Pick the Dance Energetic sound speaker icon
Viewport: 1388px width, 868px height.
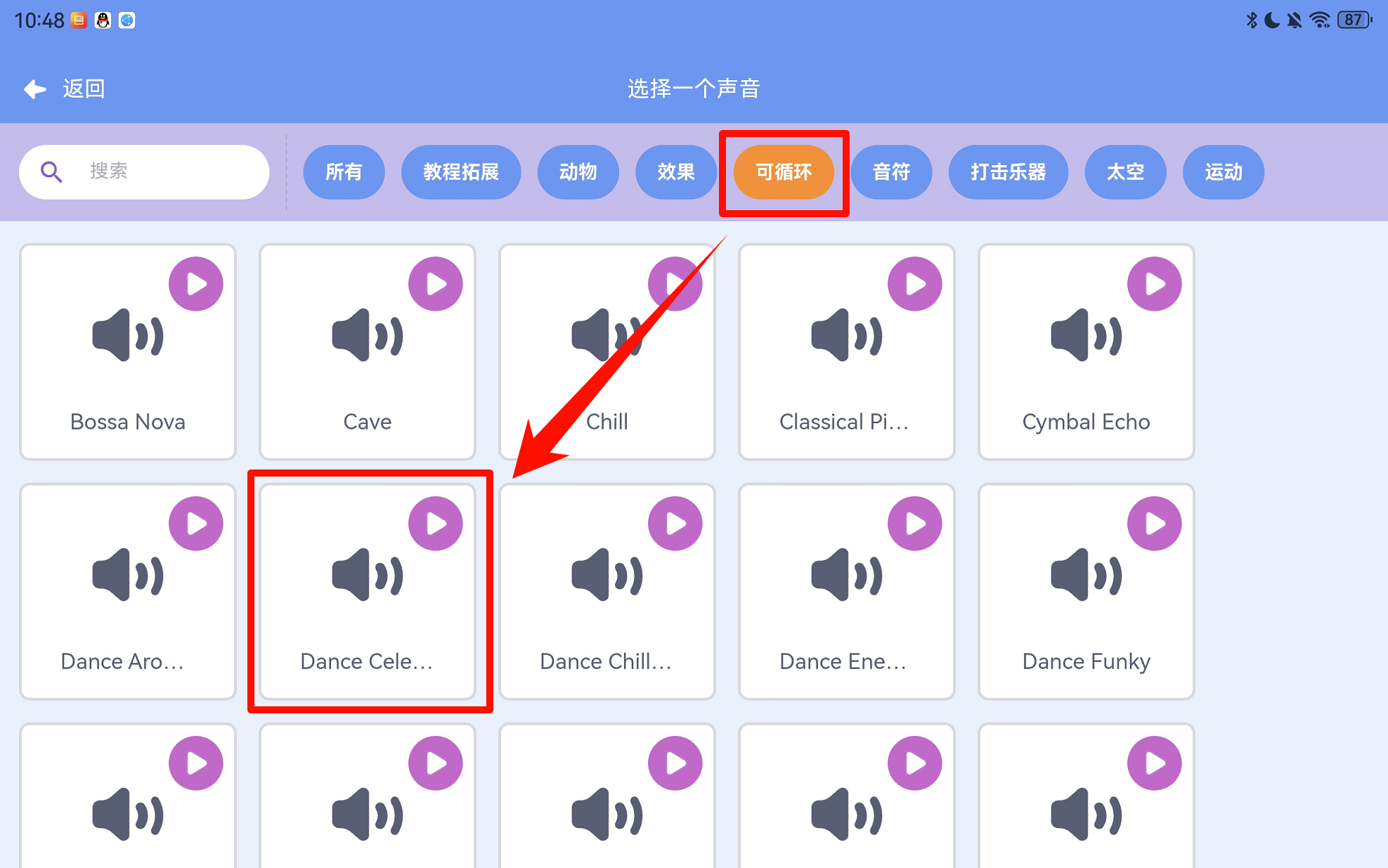tap(847, 575)
